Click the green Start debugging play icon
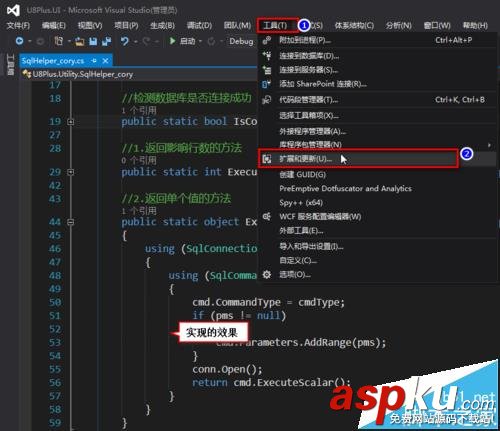The height and width of the screenshot is (431, 500). click(172, 41)
